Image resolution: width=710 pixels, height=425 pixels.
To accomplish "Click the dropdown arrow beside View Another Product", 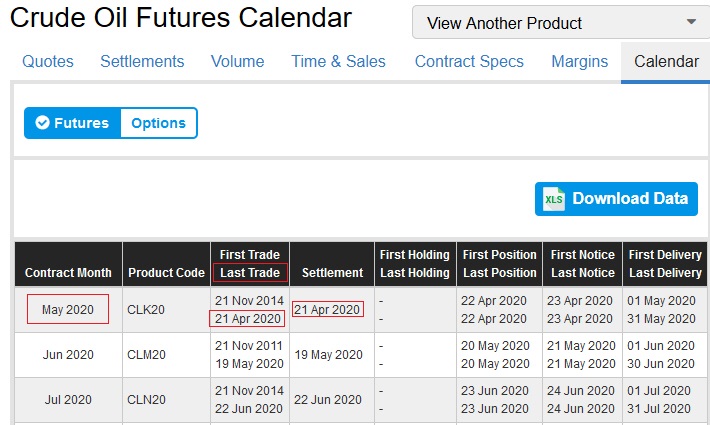I will [691, 22].
